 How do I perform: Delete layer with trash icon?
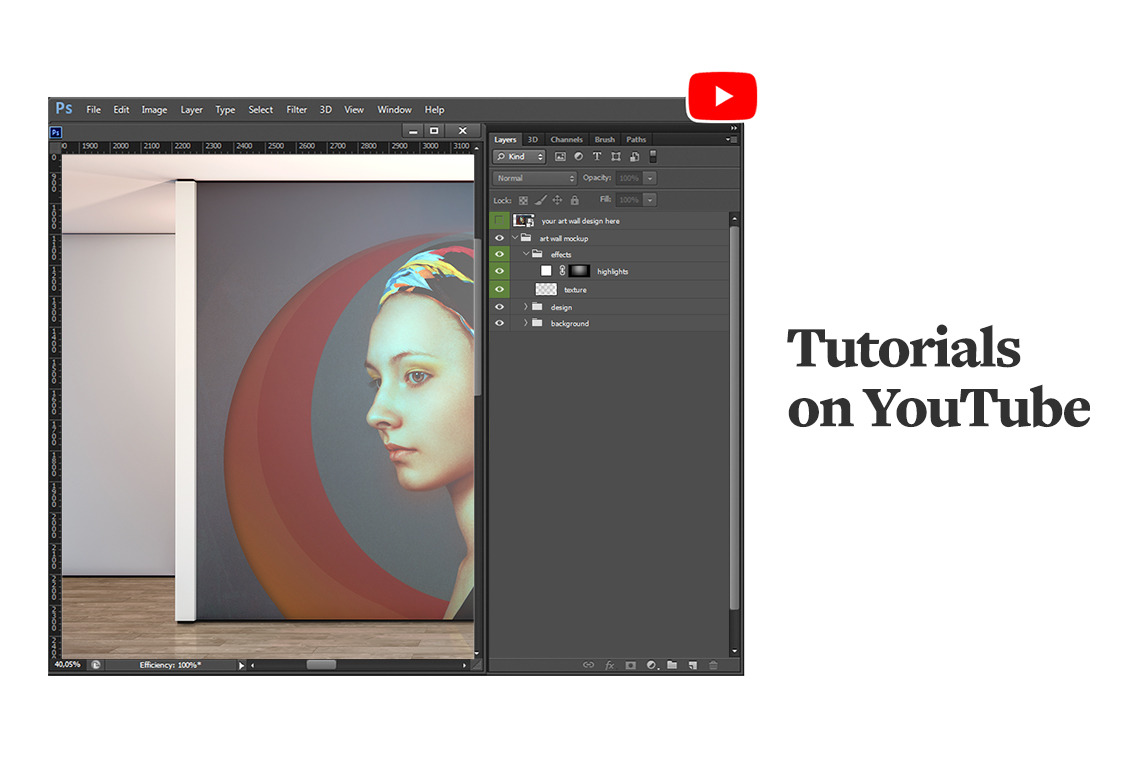tap(713, 665)
